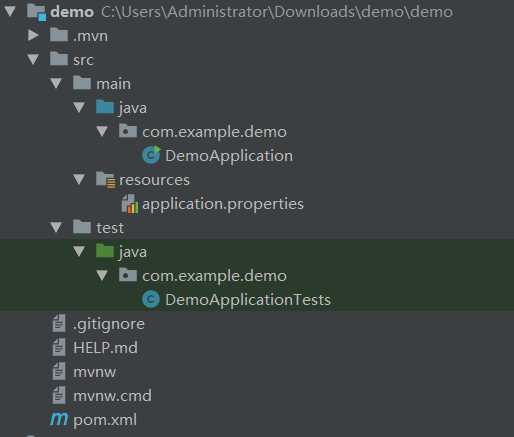This screenshot has width=514, height=437.
Task: Select the src folder name
Action: point(83,60)
